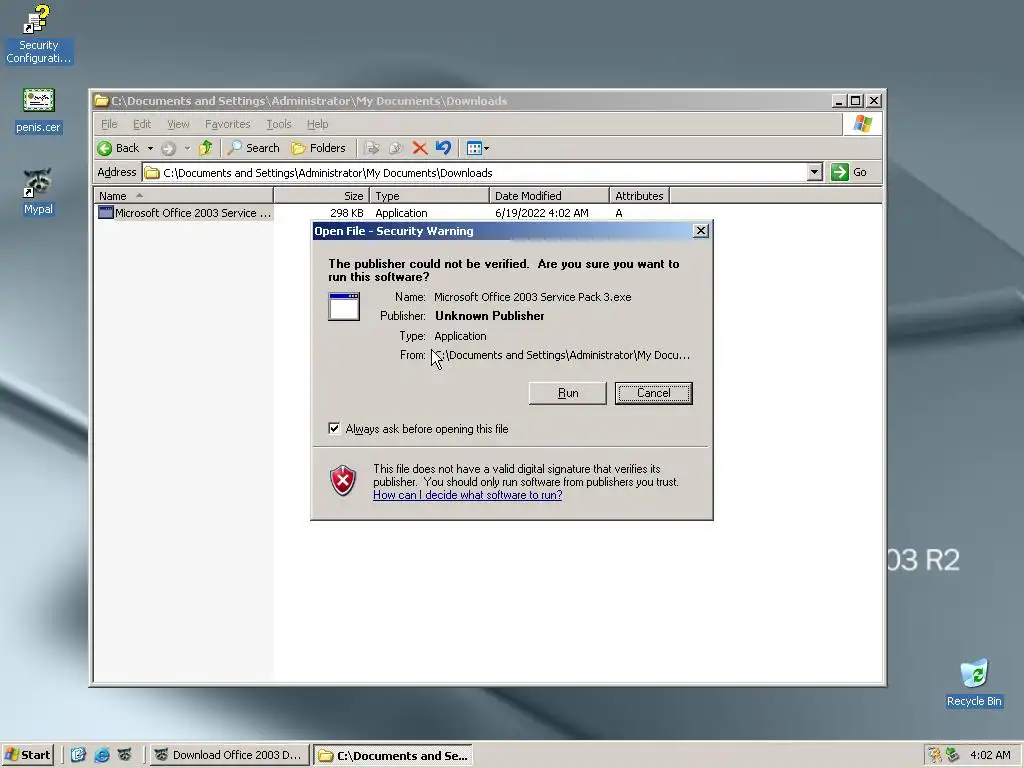Viewport: 1024px width, 768px height.
Task: Click the green Back arrow icon
Action: click(x=104, y=148)
